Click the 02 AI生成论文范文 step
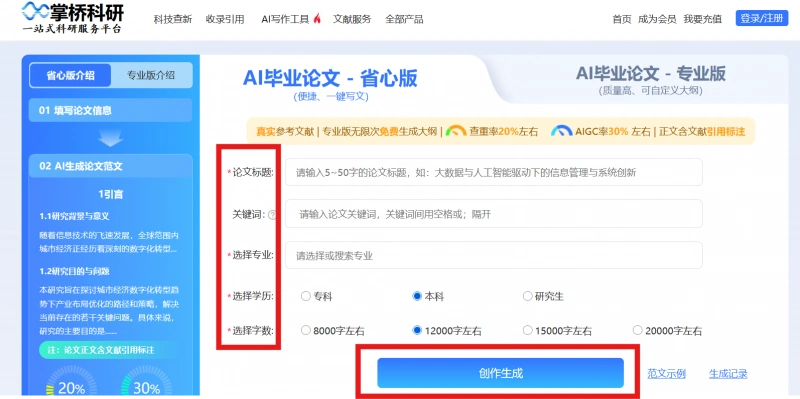This screenshot has height=399, width=800. [x=111, y=166]
